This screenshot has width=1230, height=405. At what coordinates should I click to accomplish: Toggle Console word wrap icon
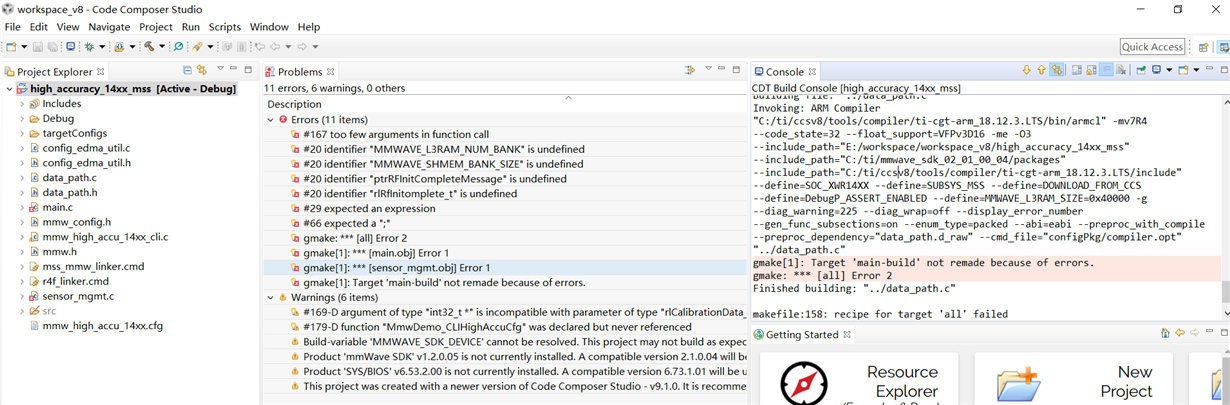click(1106, 70)
